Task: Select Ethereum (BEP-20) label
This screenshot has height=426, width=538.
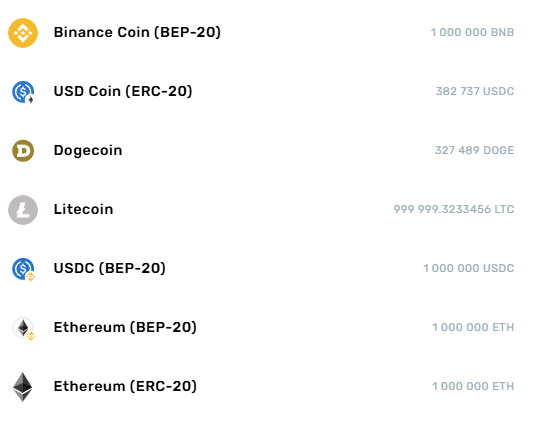Action: coord(125,327)
